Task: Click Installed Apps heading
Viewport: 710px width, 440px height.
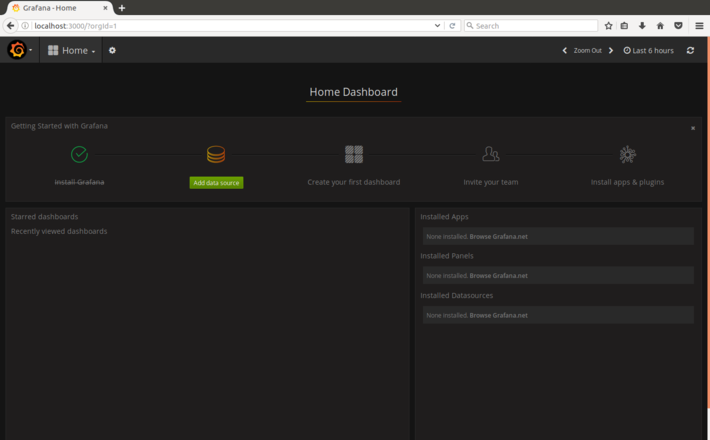Action: point(444,217)
